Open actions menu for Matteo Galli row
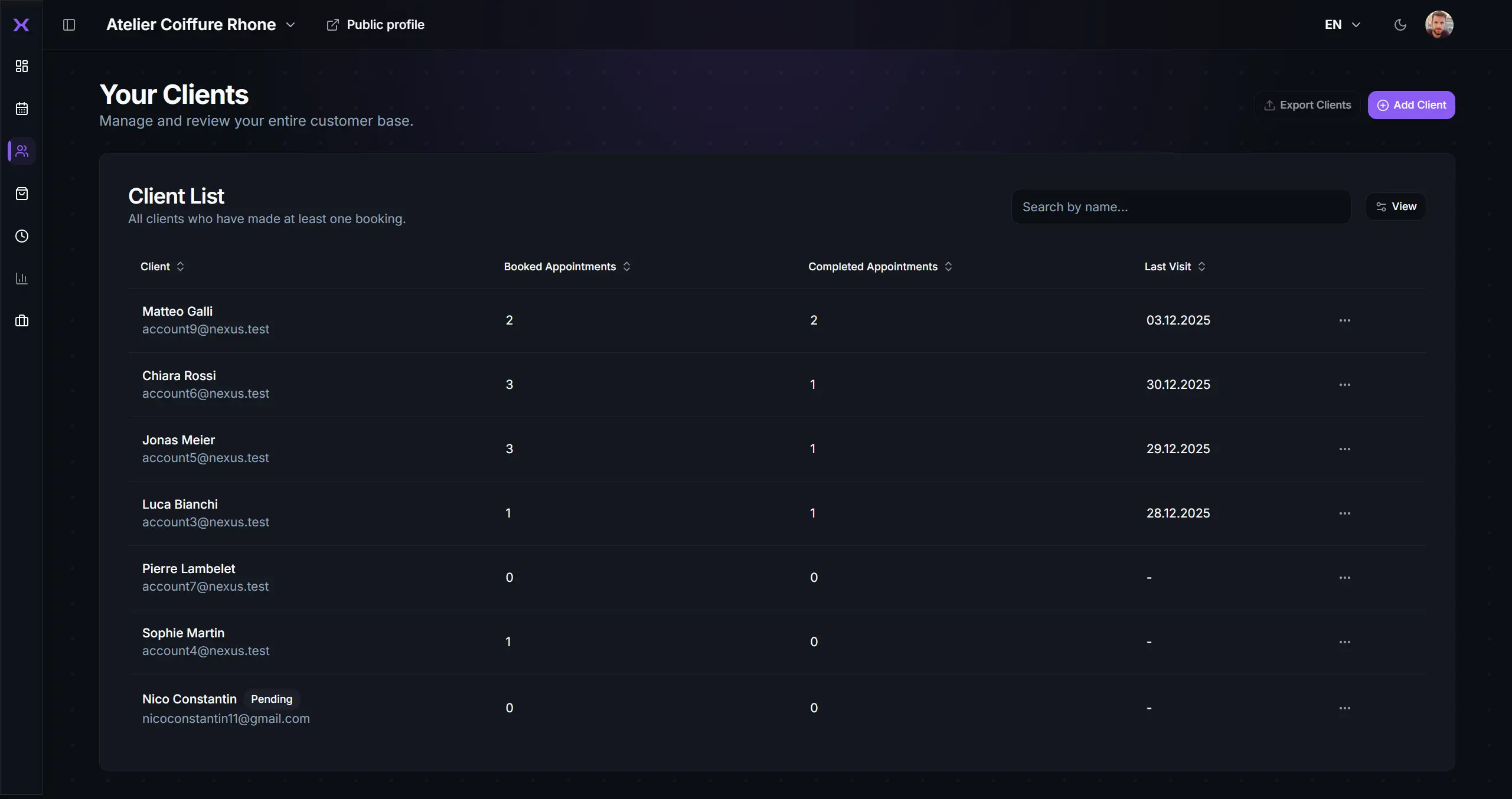Viewport: 1512px width, 799px height. pyautogui.click(x=1346, y=319)
